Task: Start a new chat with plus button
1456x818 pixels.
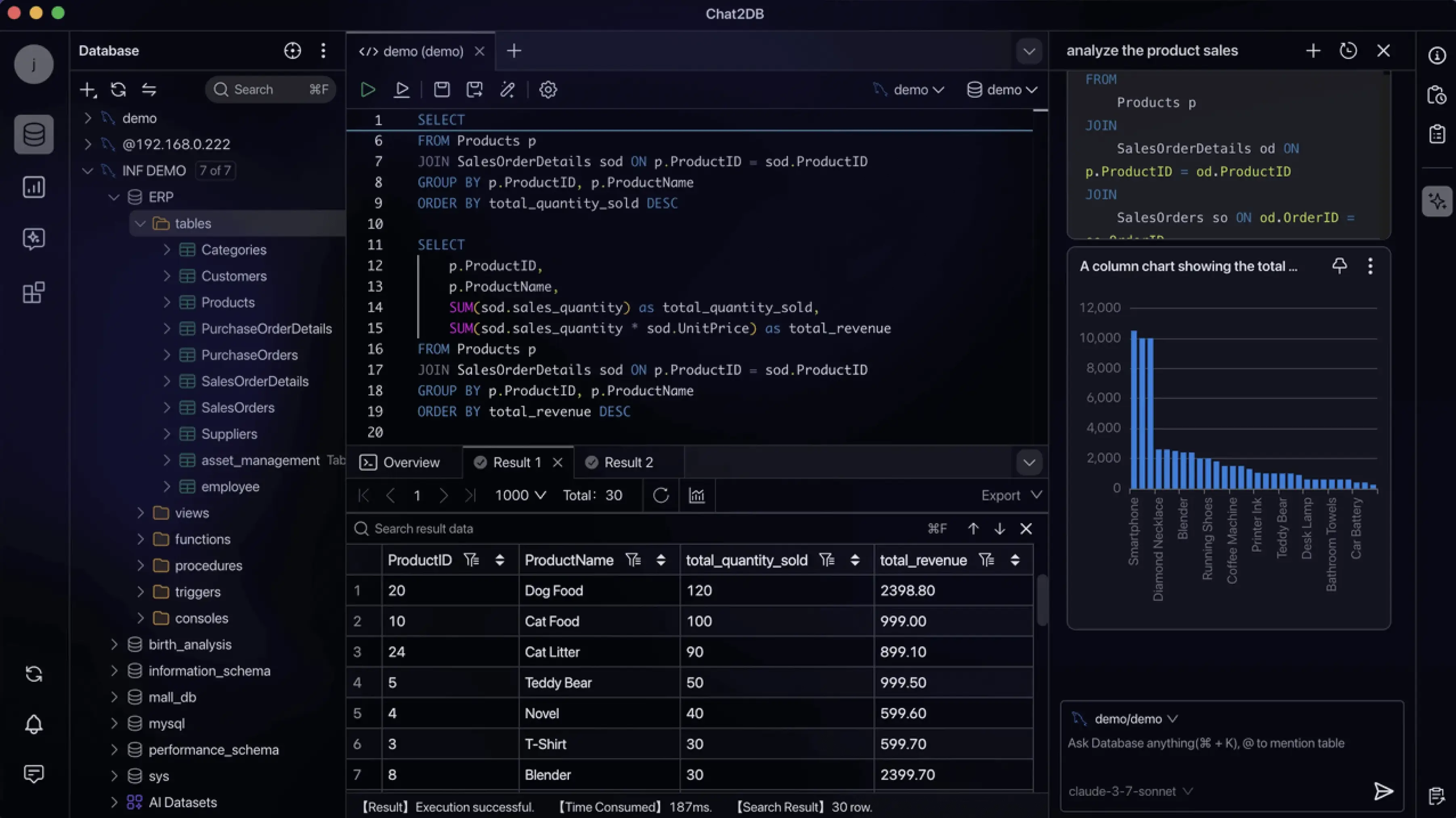Action: [1313, 51]
